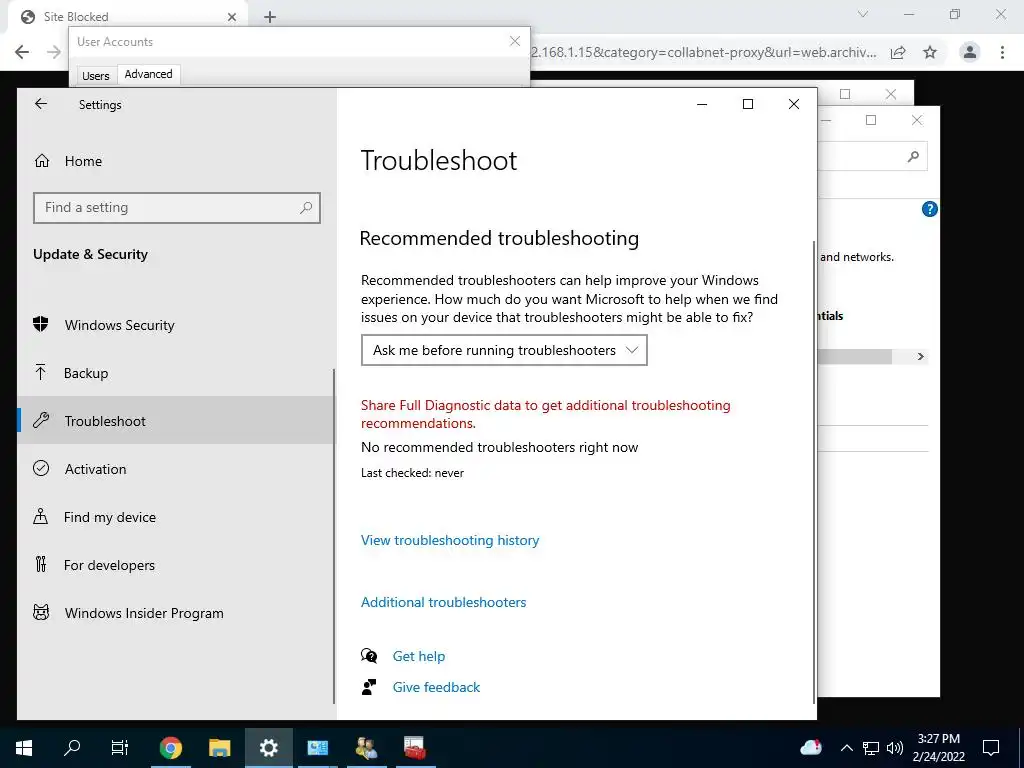
Task: Switch to Advanced tab in User Accounts
Action: click(x=148, y=74)
